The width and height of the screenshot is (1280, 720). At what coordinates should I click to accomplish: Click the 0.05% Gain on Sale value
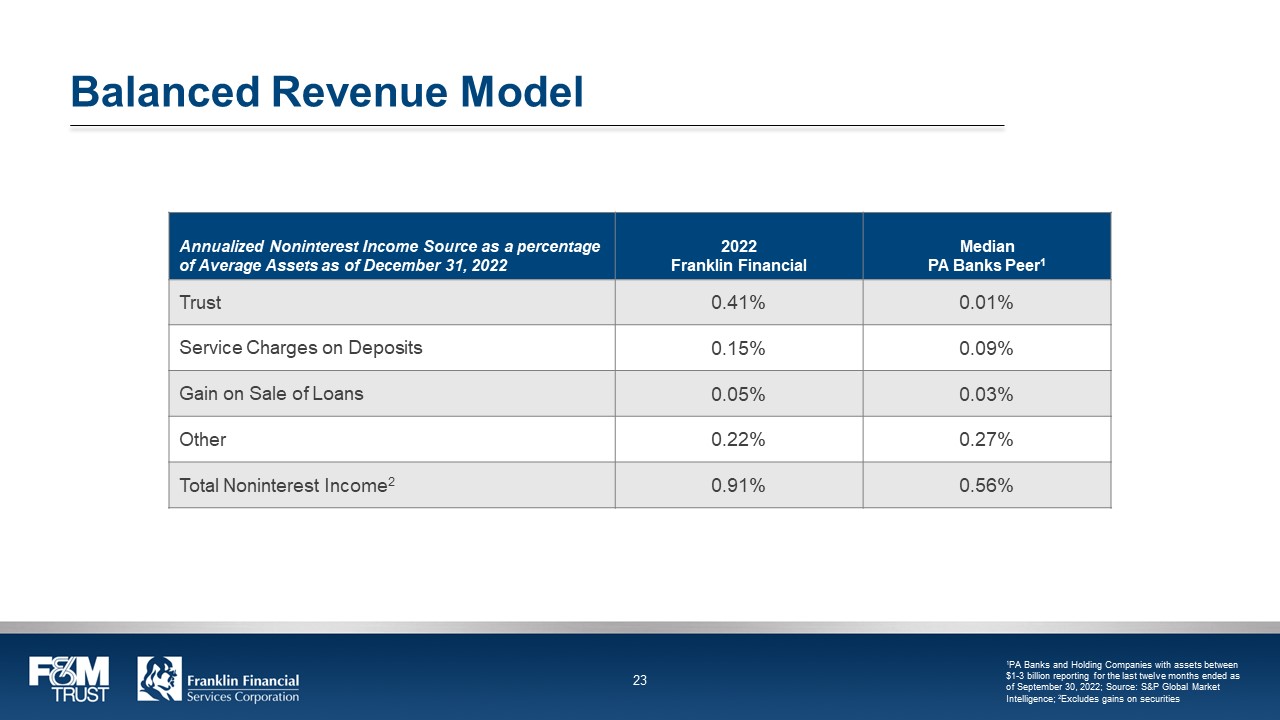739,395
